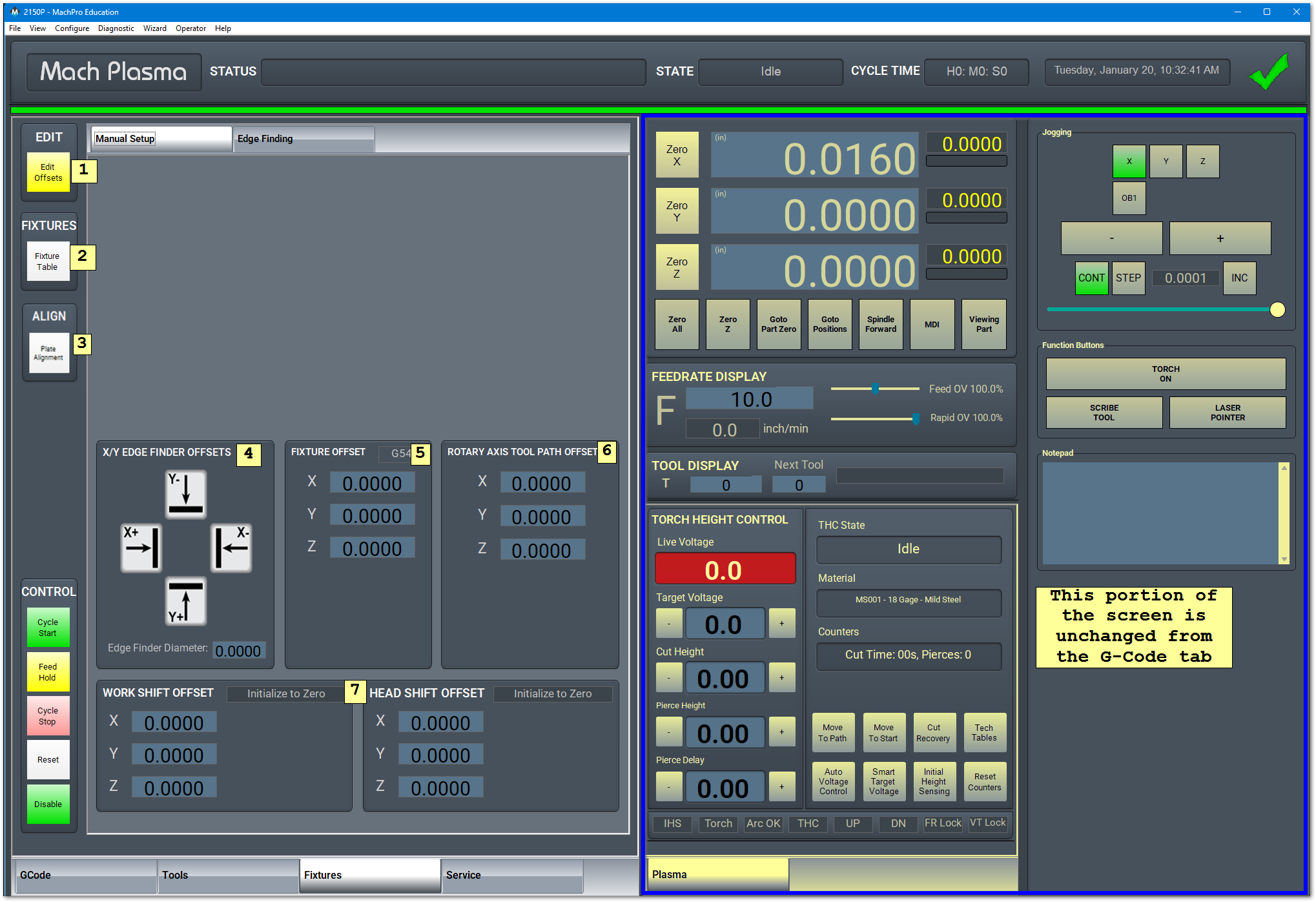Click Head Shift Offset Initialize to Zero
The width and height of the screenshot is (1316, 902).
pos(553,694)
